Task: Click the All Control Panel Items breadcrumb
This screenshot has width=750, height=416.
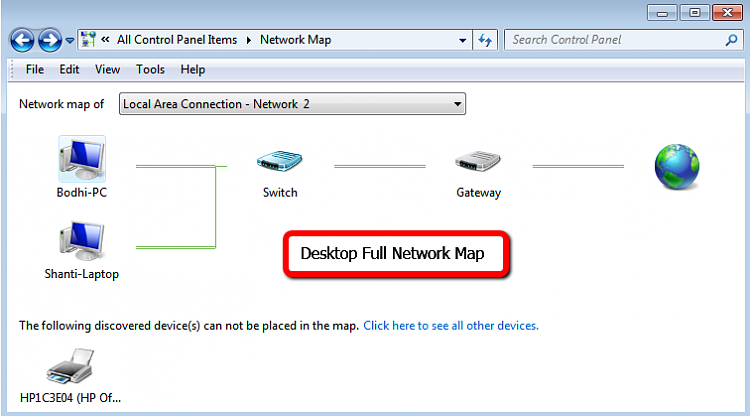Action: click(x=177, y=40)
